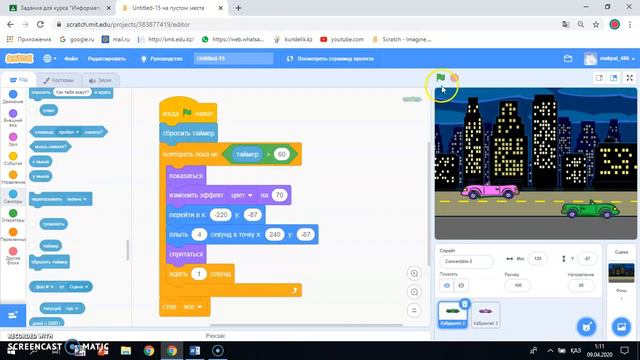Toggle the ответ reporter checkbox

[33, 110]
